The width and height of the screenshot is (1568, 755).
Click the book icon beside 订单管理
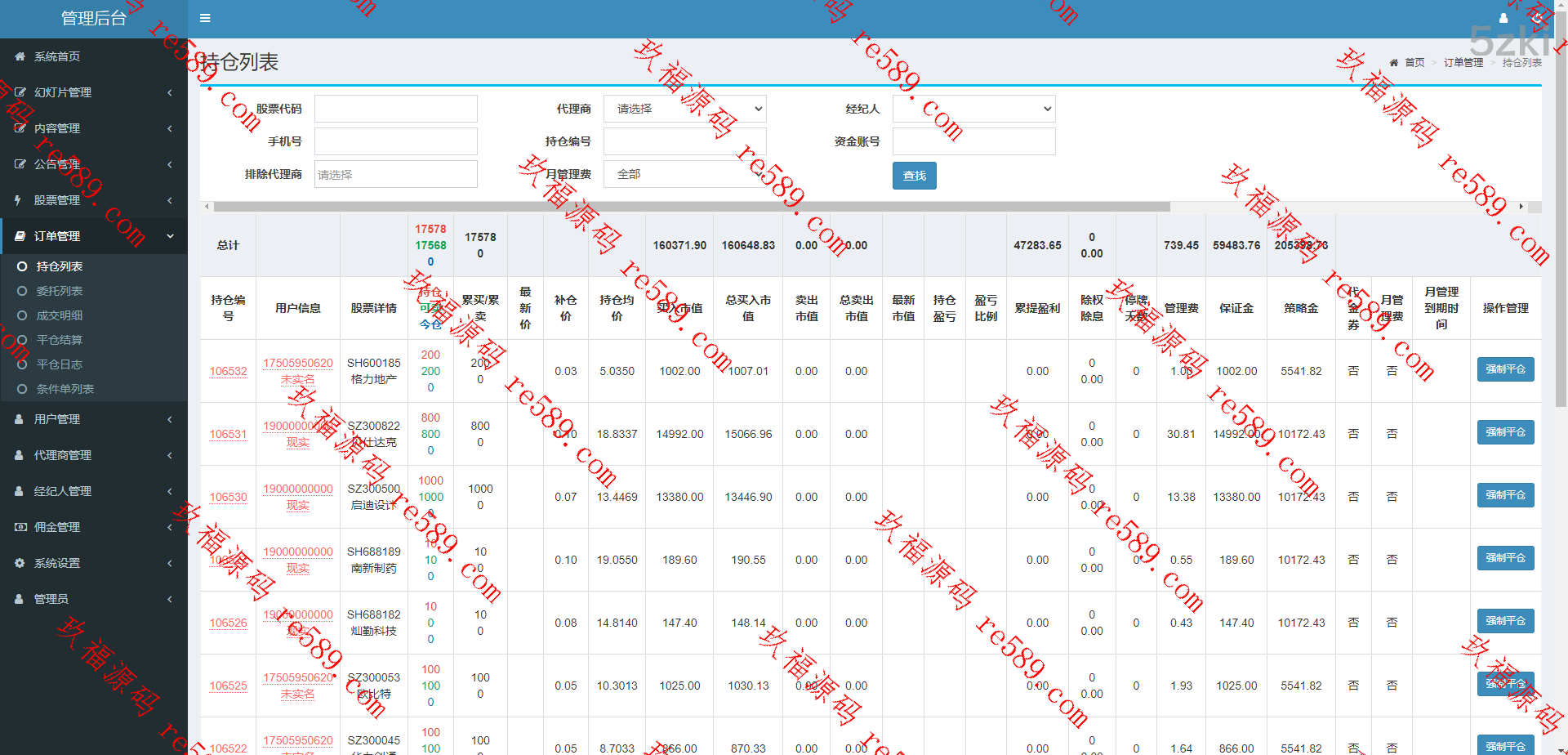(x=20, y=236)
